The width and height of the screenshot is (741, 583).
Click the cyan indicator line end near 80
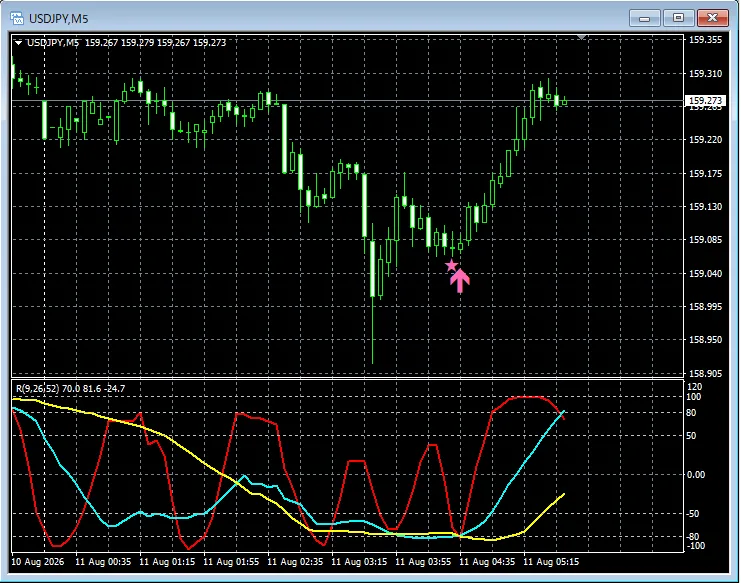[562, 412]
